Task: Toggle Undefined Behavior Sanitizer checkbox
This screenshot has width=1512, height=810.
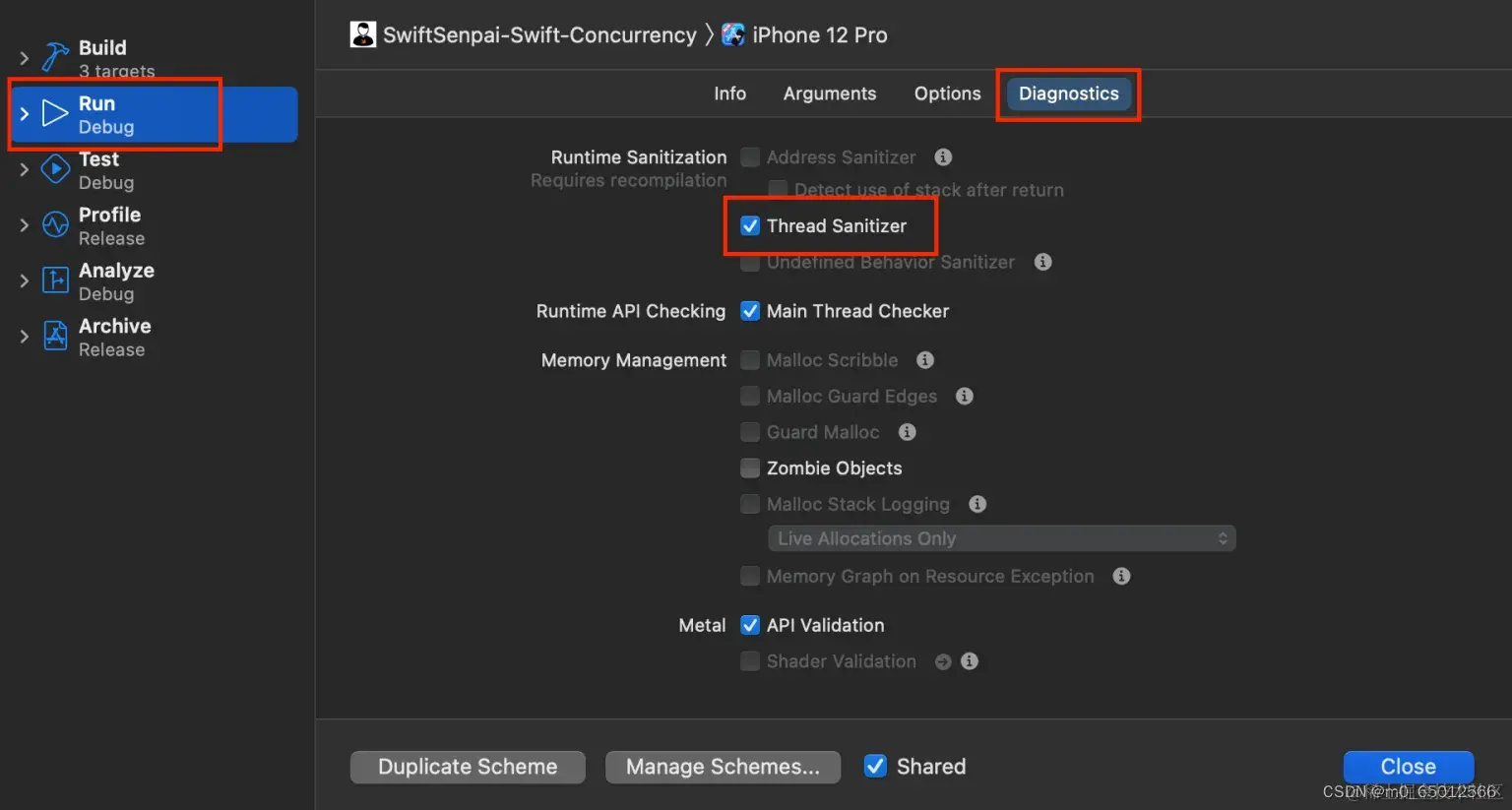Action: coord(750,263)
